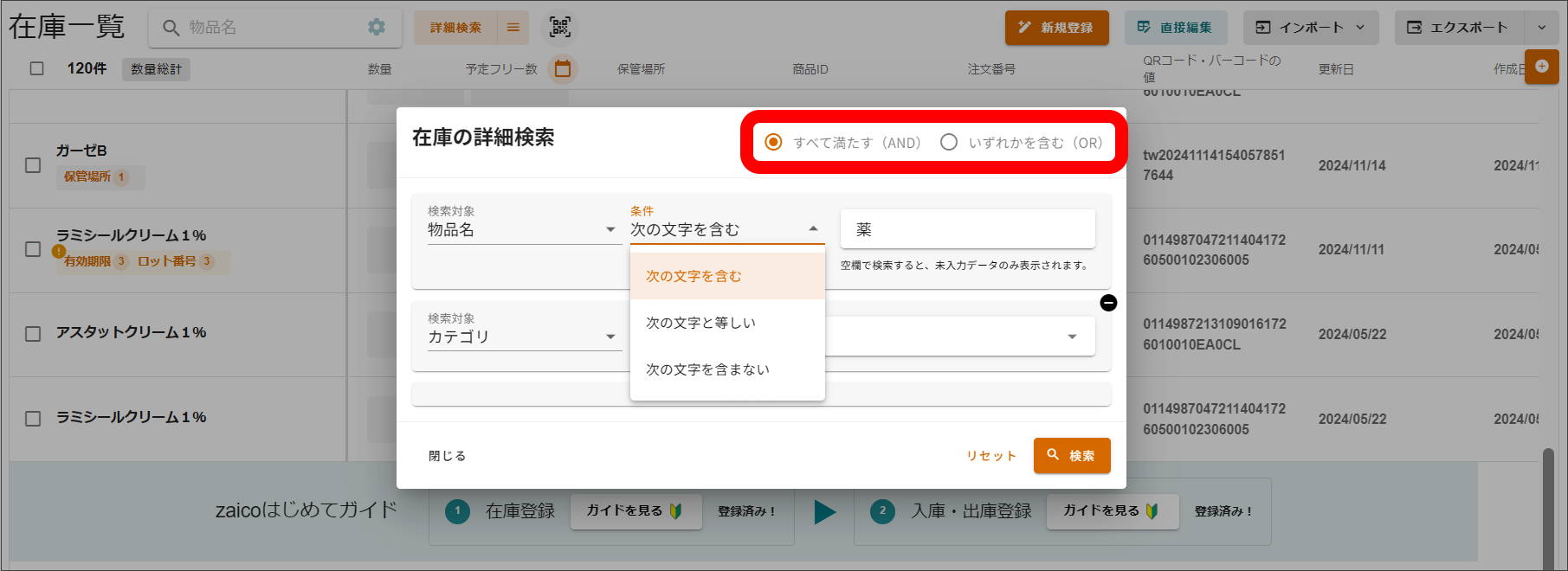The width and height of the screenshot is (1568, 571).
Task: Check the last ラミシールクリーム1% row checkbox
Action: (33, 419)
